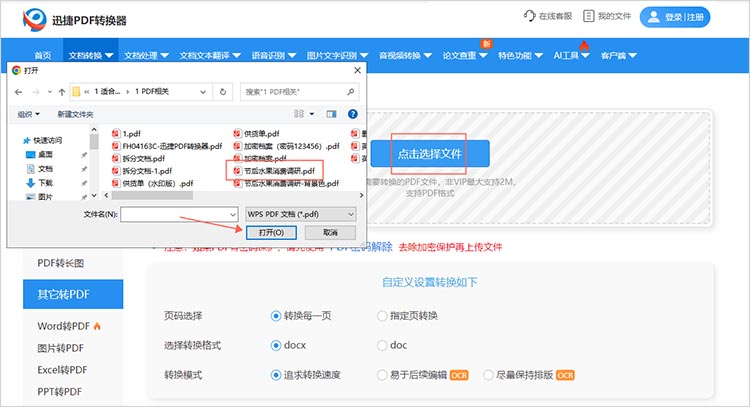Refresh the folder listing in dialog
The width and height of the screenshot is (750, 407).
point(223,92)
